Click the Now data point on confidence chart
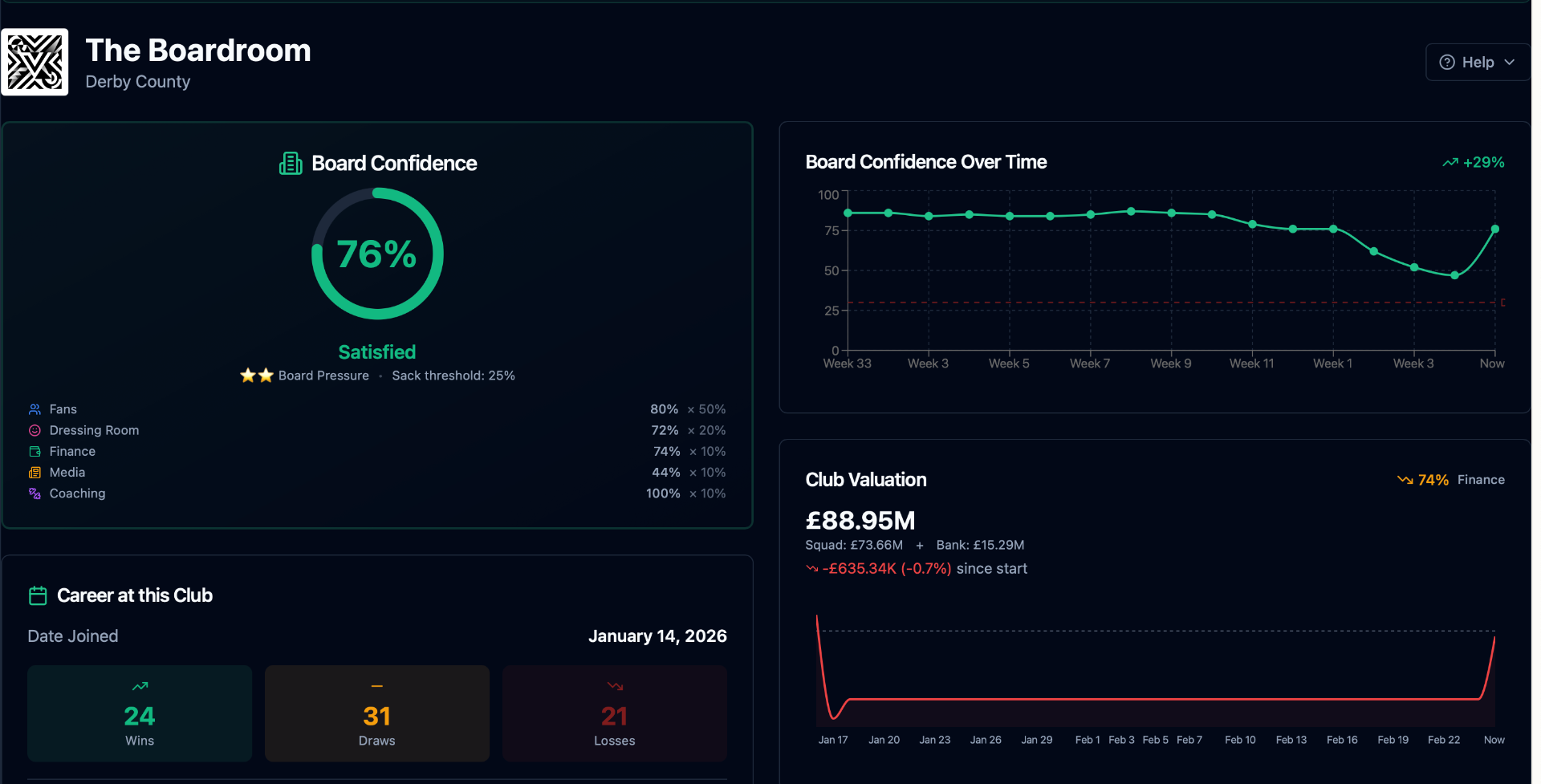 1494,230
